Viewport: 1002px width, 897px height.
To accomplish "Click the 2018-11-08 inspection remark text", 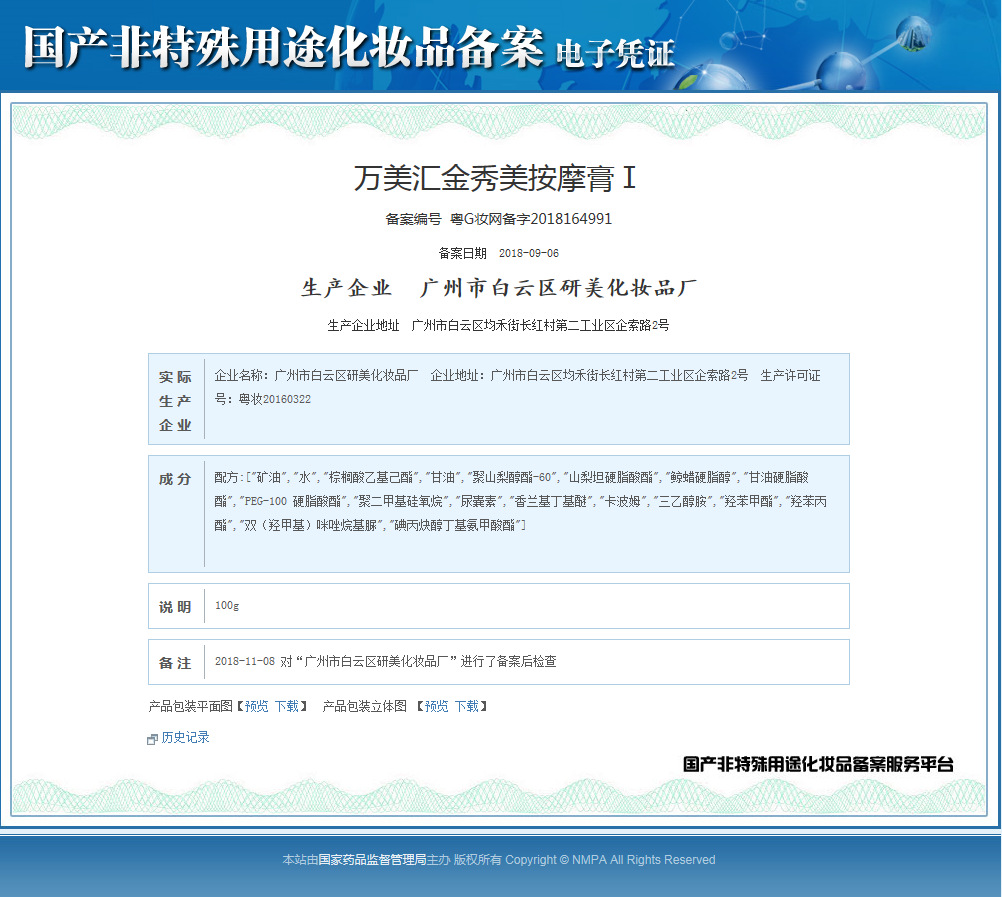I will pyautogui.click(x=385, y=662).
